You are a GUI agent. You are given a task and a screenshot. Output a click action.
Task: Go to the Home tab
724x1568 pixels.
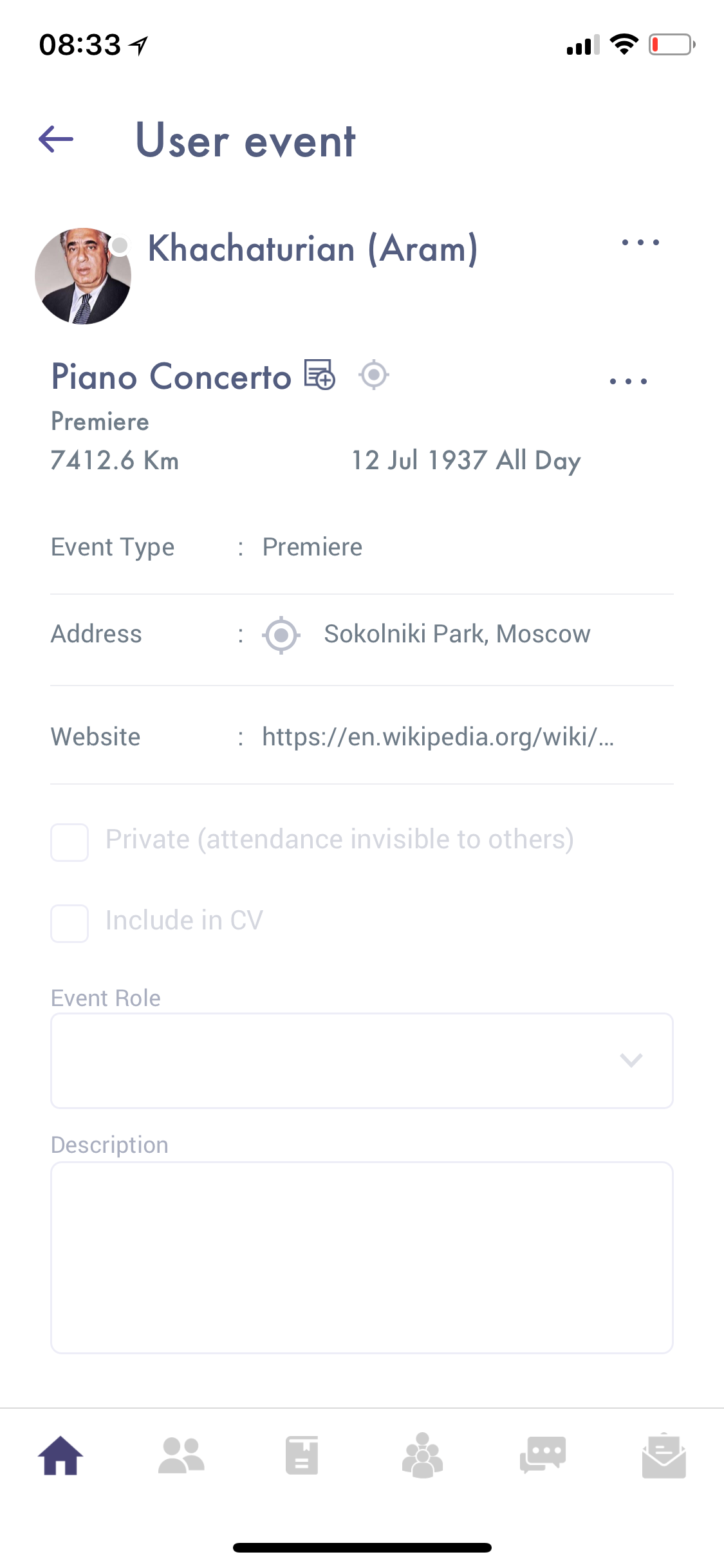(60, 1455)
